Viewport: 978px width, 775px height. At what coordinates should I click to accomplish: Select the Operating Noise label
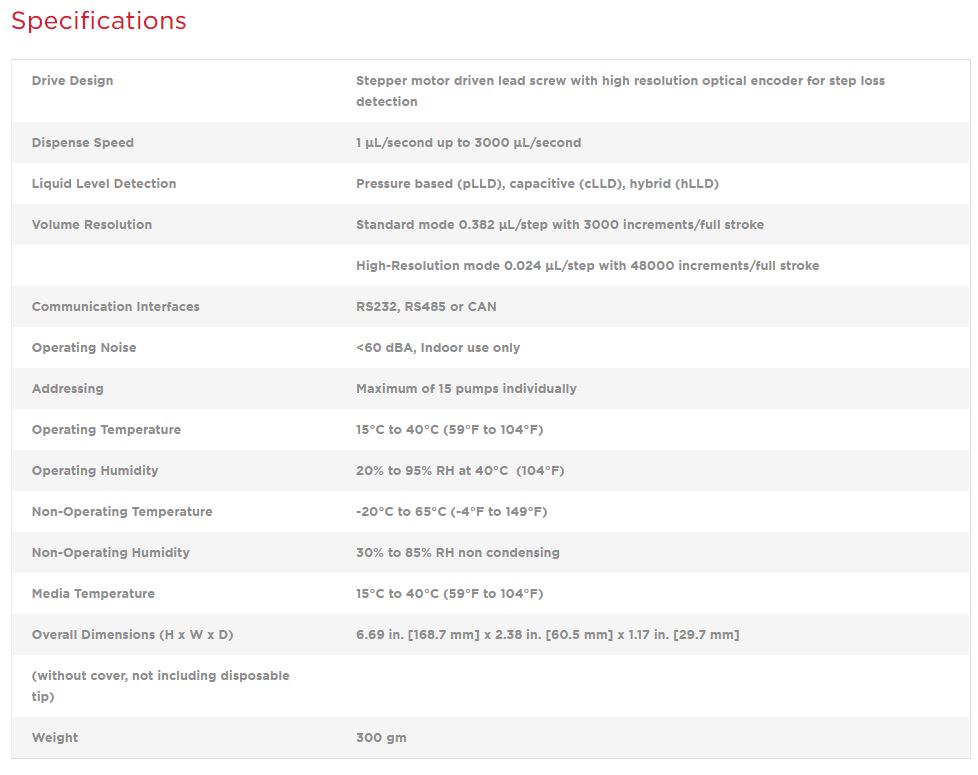tap(84, 348)
